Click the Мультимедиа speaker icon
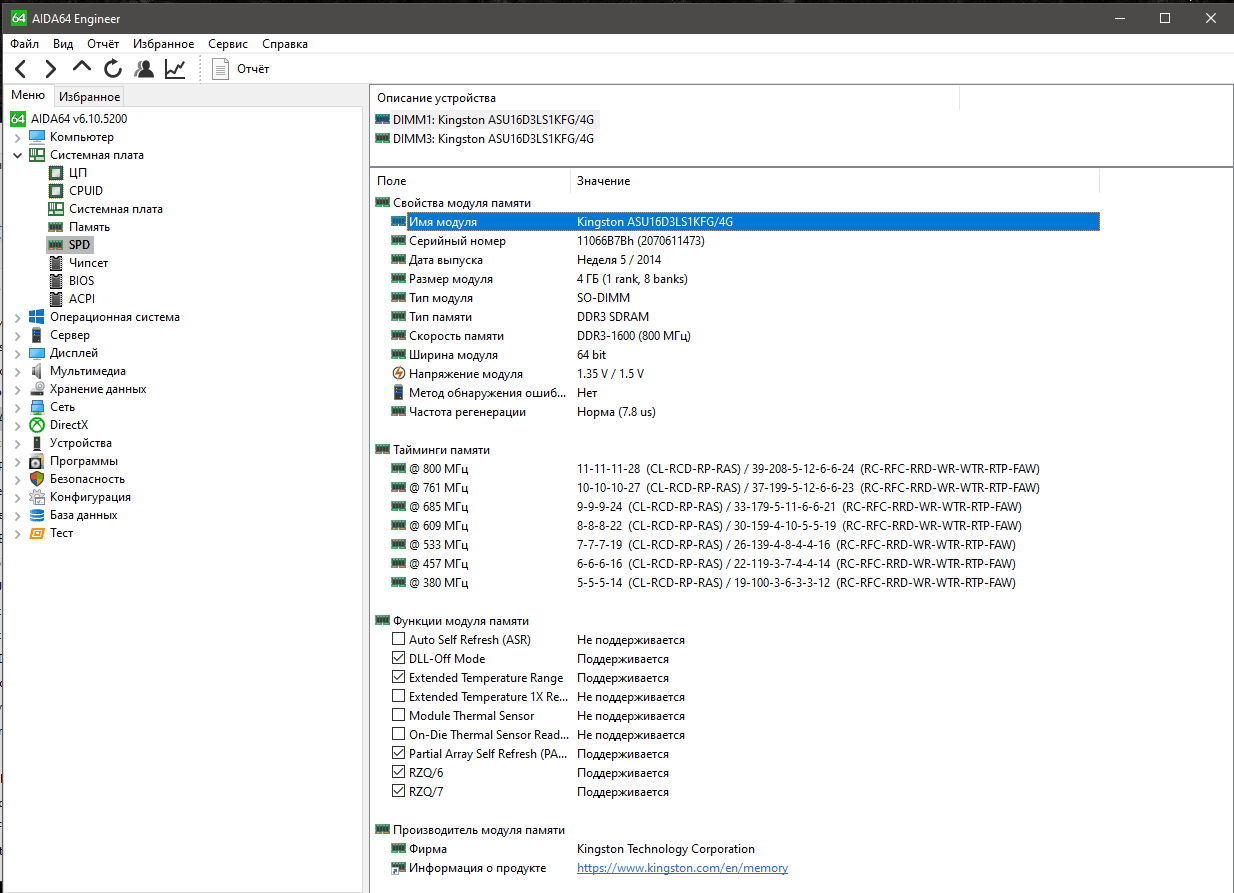 tap(37, 371)
